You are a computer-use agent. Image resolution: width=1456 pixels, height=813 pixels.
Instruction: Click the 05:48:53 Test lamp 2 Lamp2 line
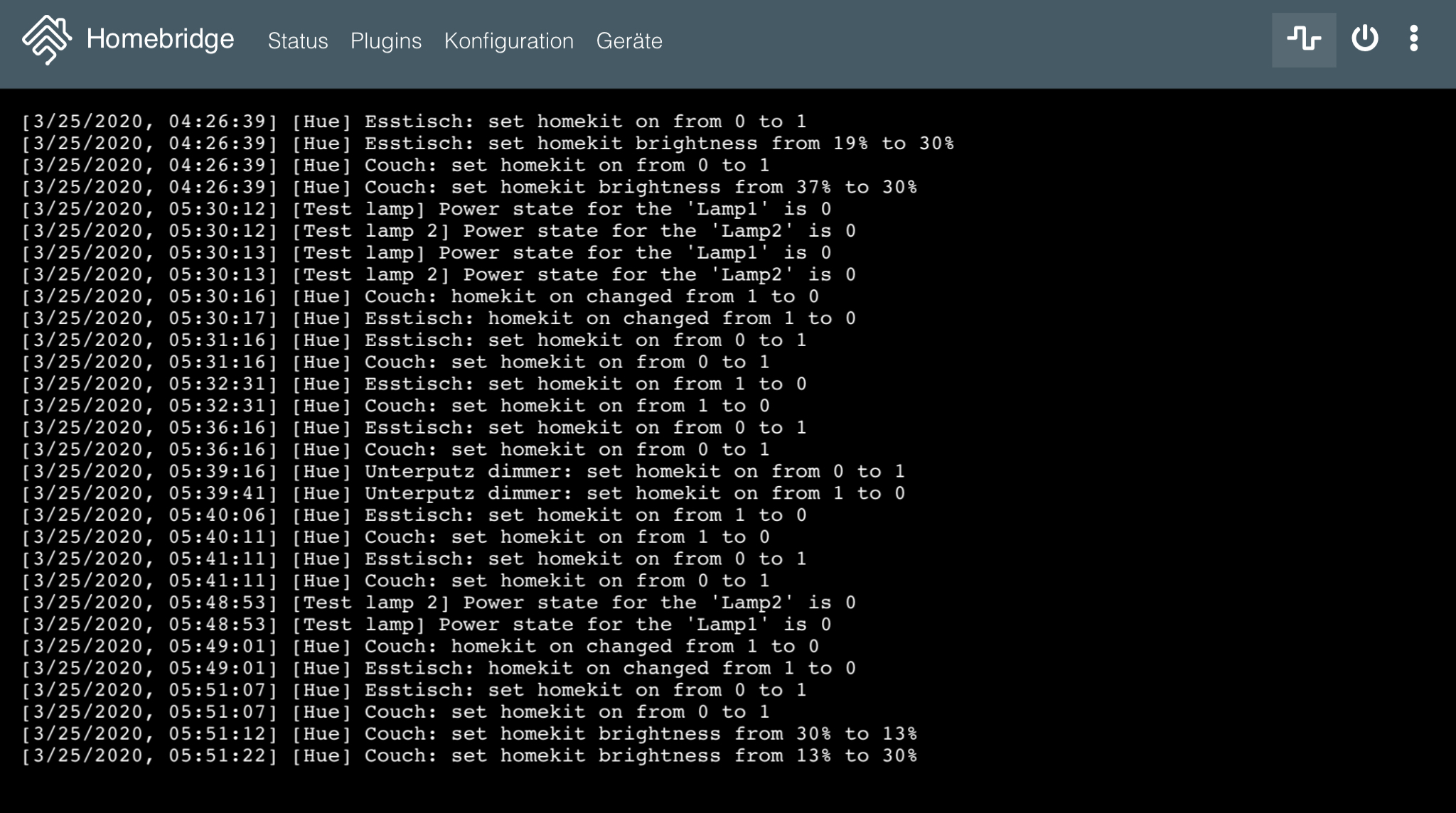pos(438,603)
